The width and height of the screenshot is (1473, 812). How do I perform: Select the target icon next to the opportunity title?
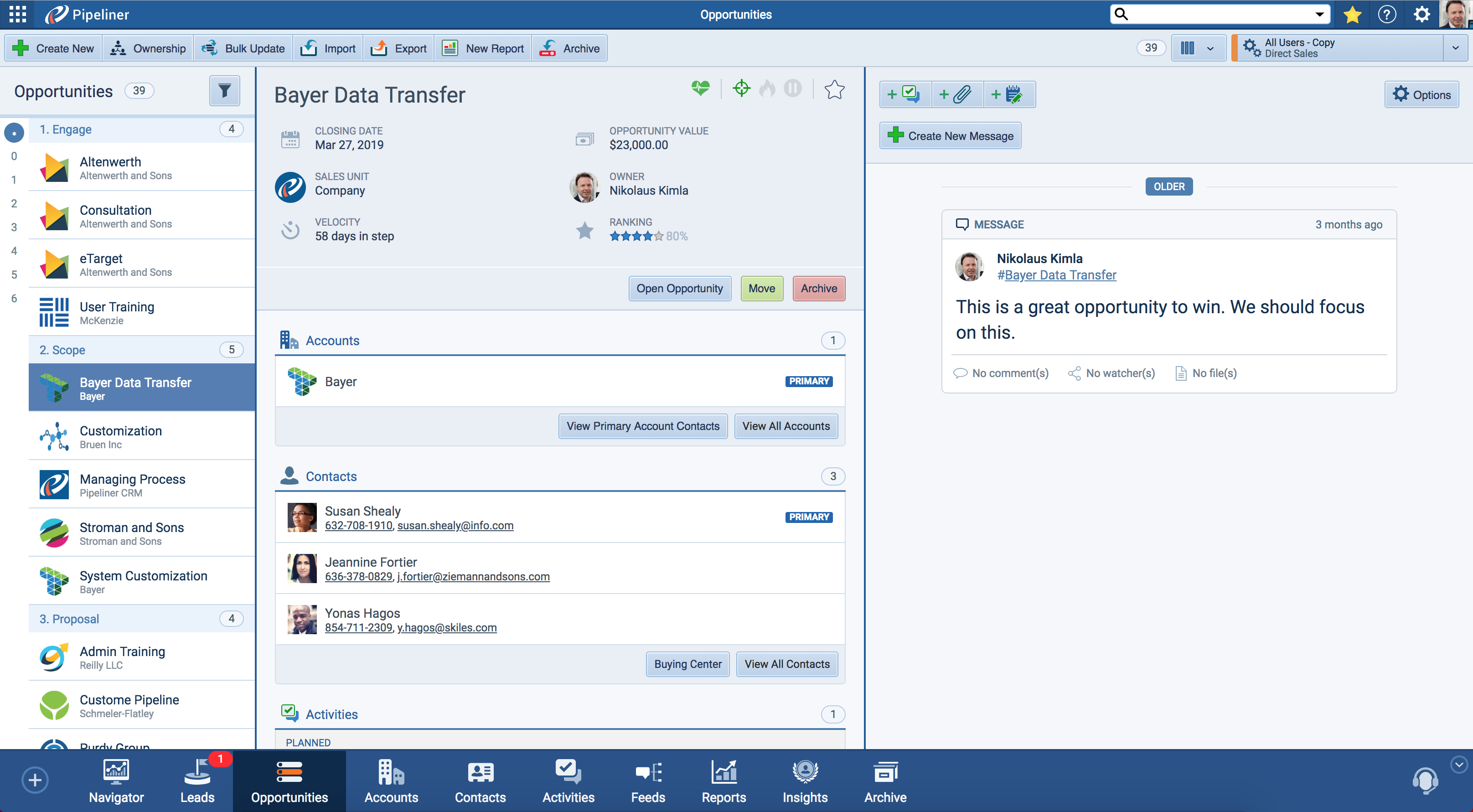(741, 88)
